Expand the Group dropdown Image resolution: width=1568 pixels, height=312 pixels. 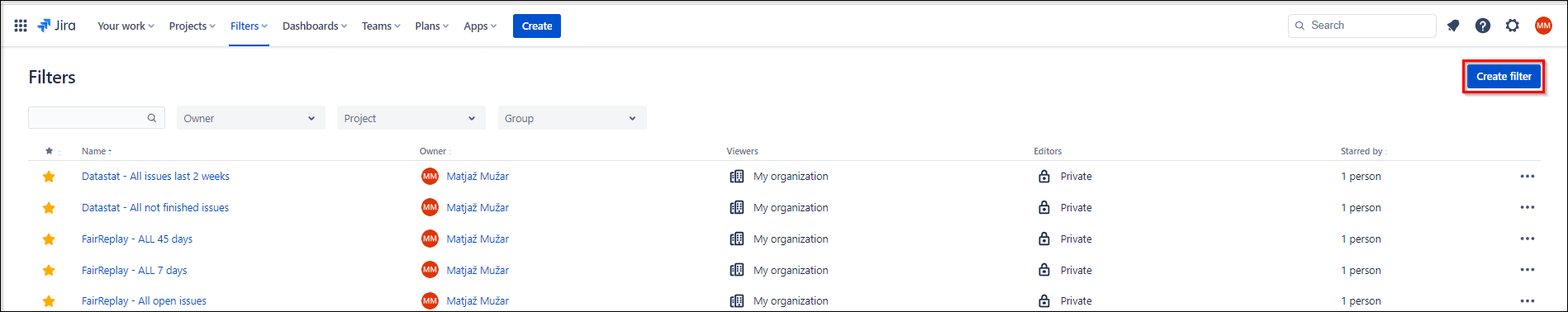point(572,118)
